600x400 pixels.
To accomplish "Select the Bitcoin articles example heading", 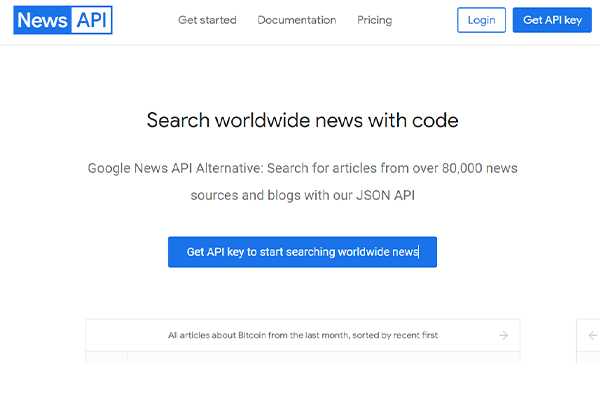I will 303,335.
